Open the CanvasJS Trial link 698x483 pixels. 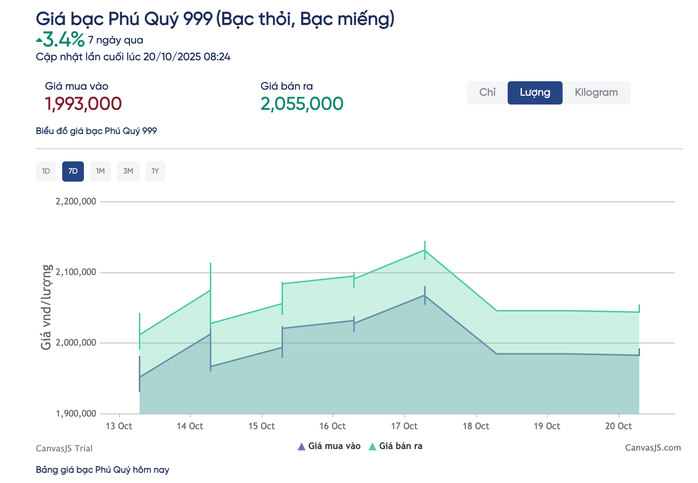[x=63, y=448]
